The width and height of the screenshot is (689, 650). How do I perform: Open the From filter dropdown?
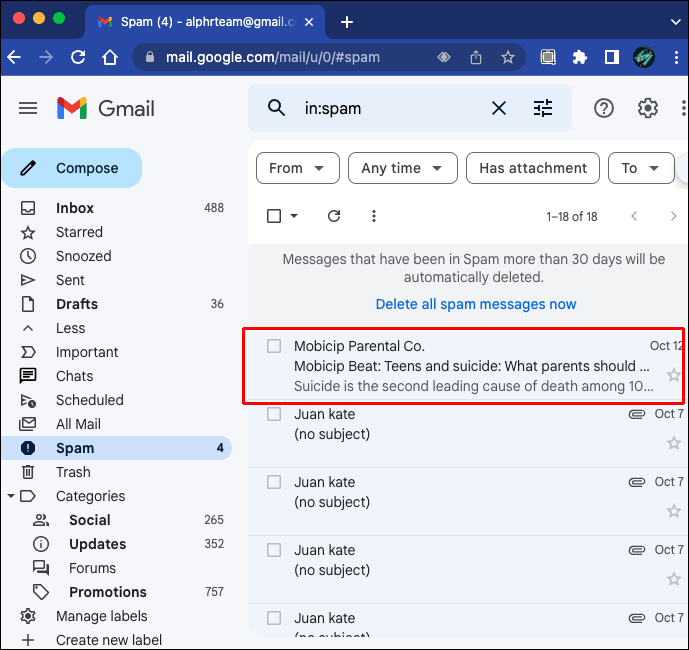[x=297, y=168]
